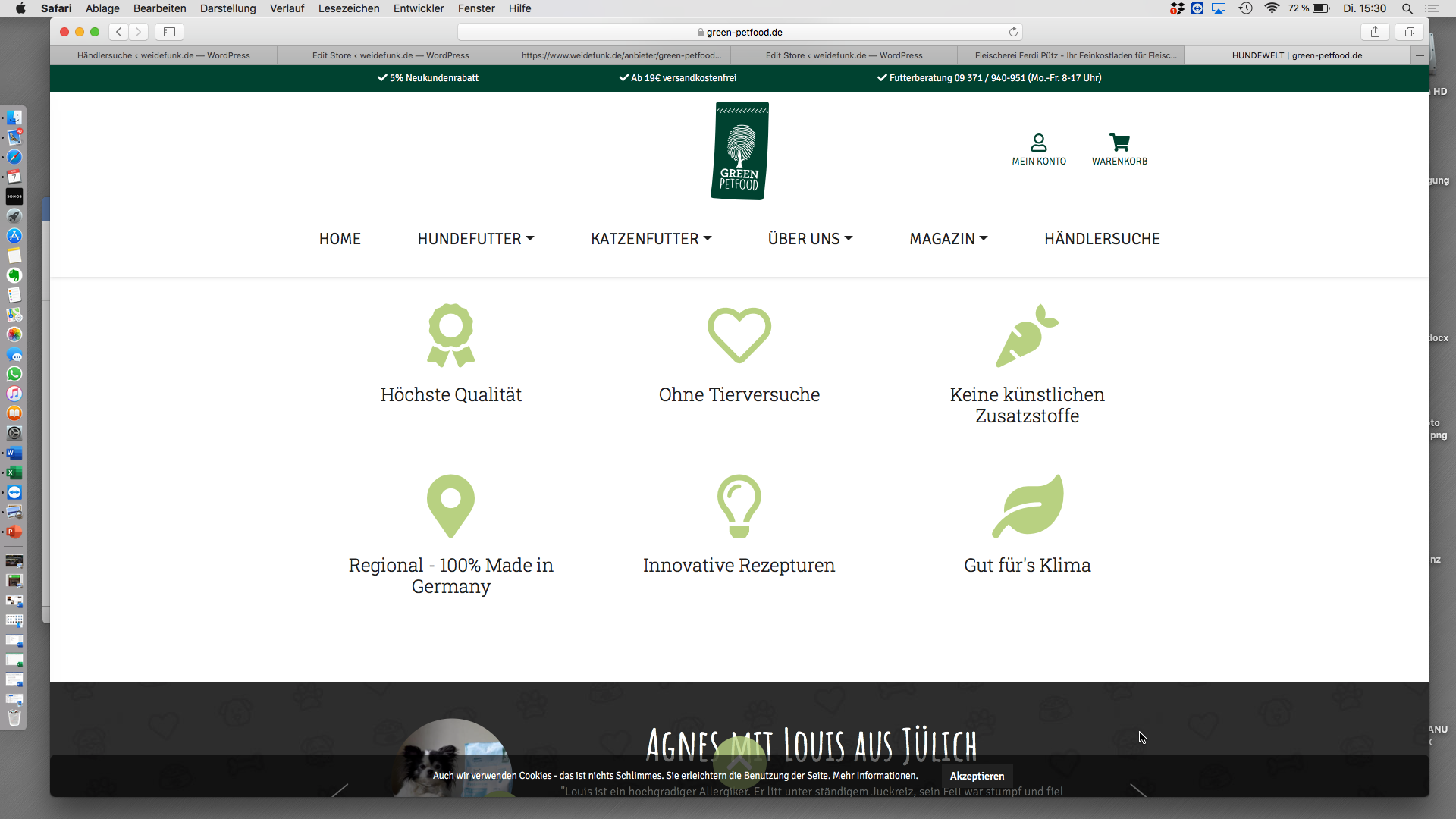Open the Mehr Informationen cookie link
The height and width of the screenshot is (819, 1456).
874,776
